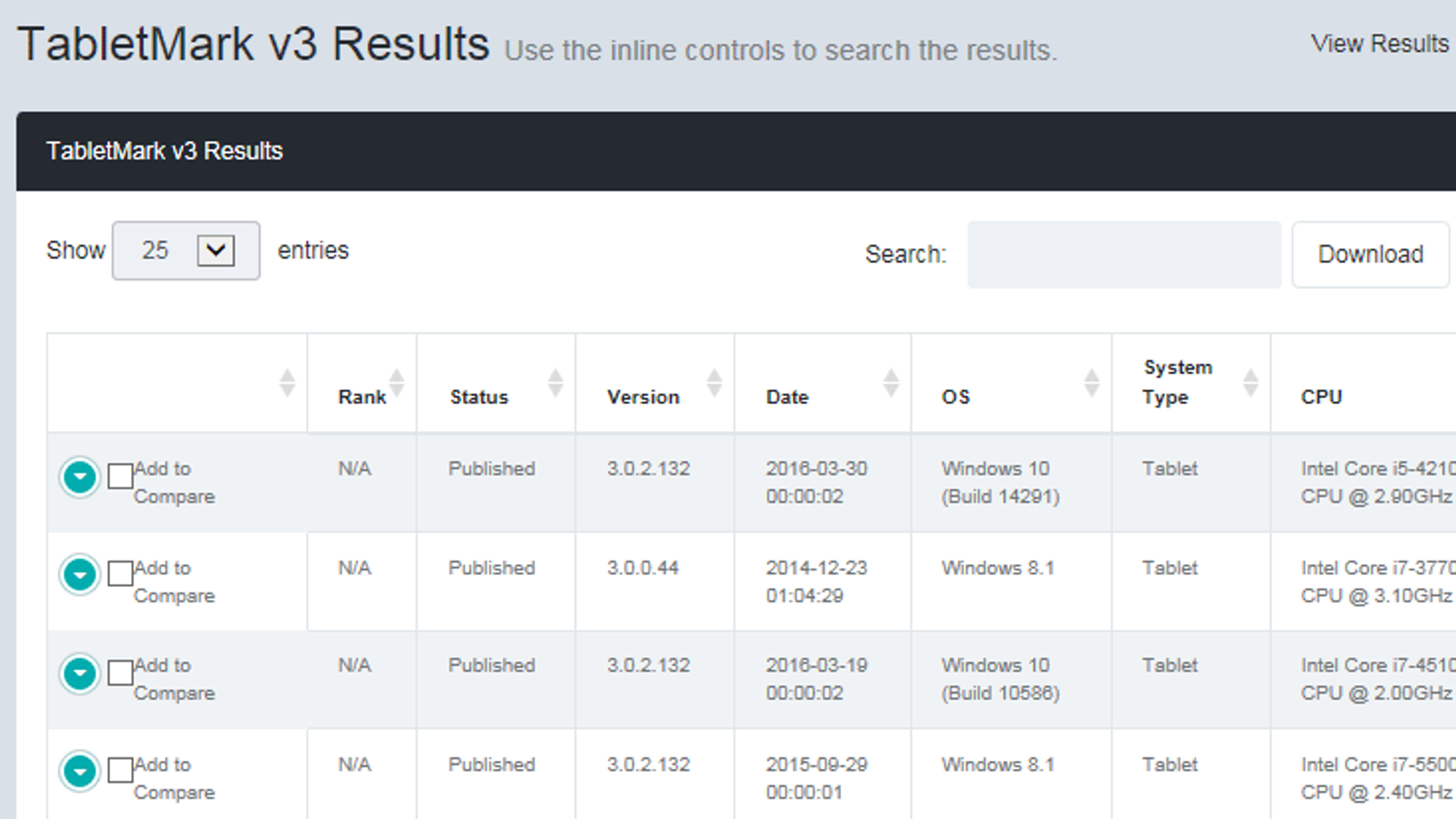The height and width of the screenshot is (819, 1456).
Task: Expand the 2015-09-29 result row details
Action: coord(80,772)
